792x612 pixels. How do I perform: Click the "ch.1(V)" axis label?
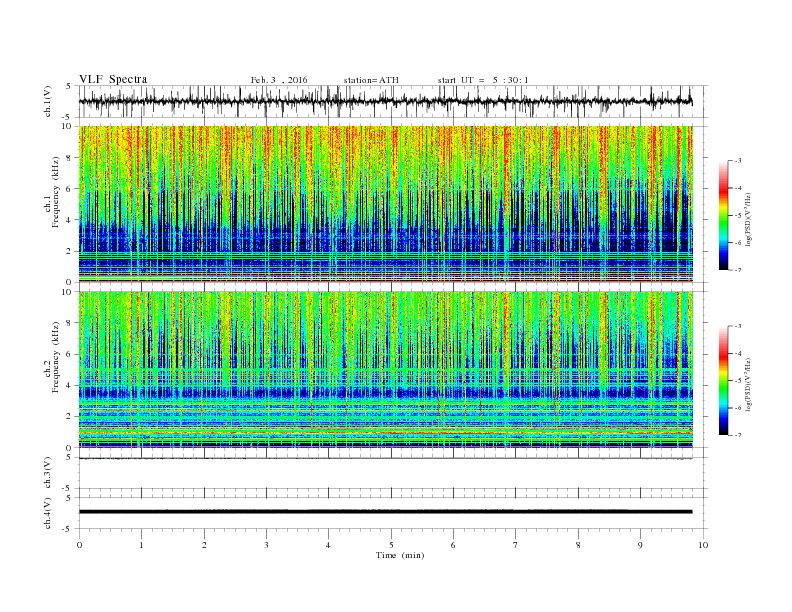(x=48, y=101)
